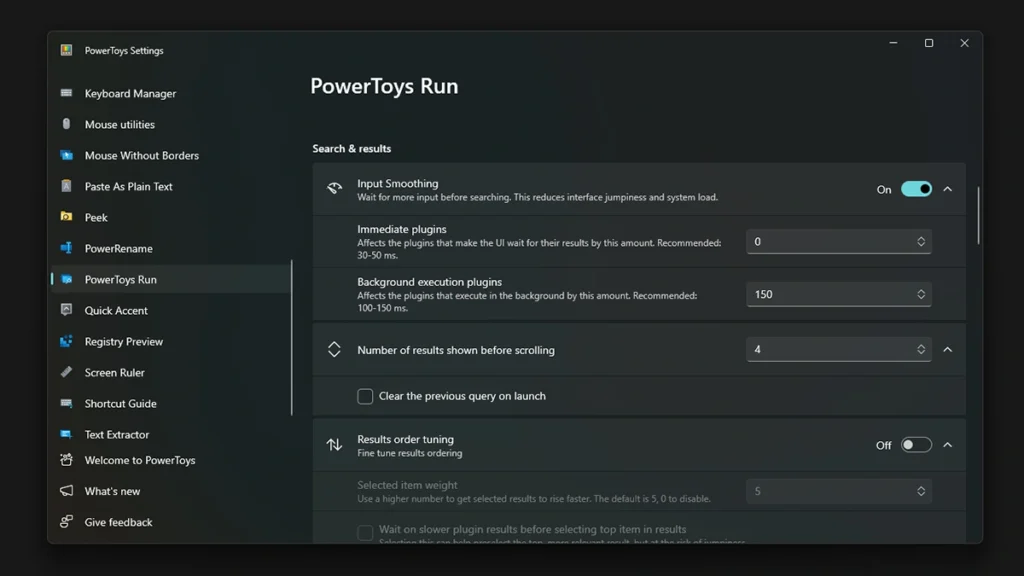The height and width of the screenshot is (576, 1024).
Task: Collapse the Input Smoothing section chevron
Action: pyautogui.click(x=948, y=189)
